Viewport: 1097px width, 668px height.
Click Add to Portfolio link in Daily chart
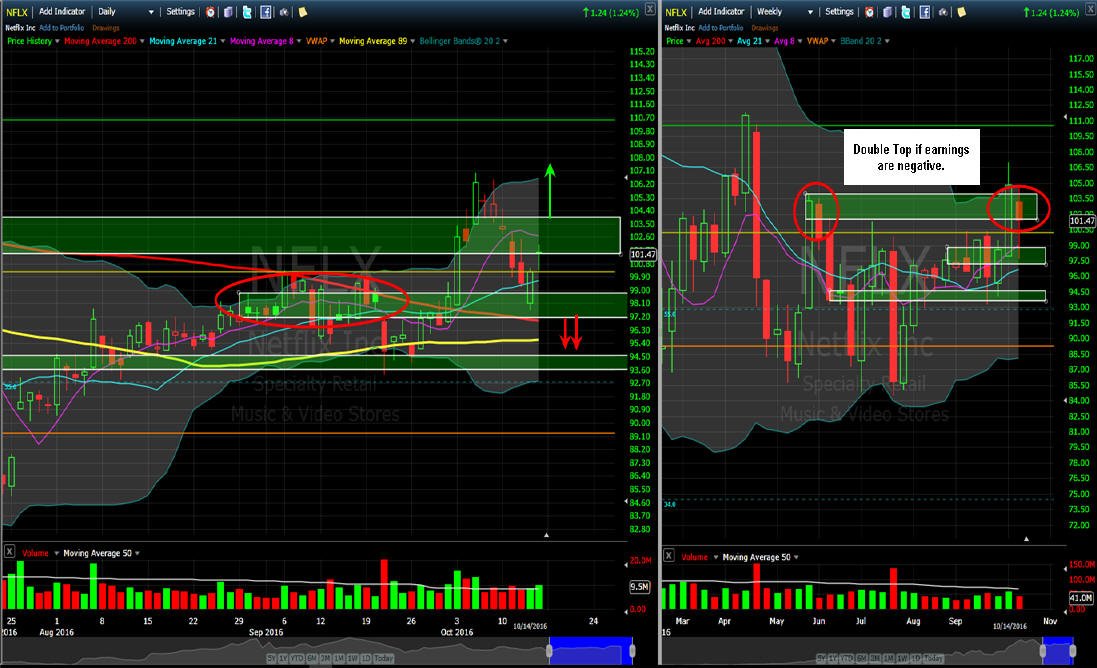coord(62,28)
